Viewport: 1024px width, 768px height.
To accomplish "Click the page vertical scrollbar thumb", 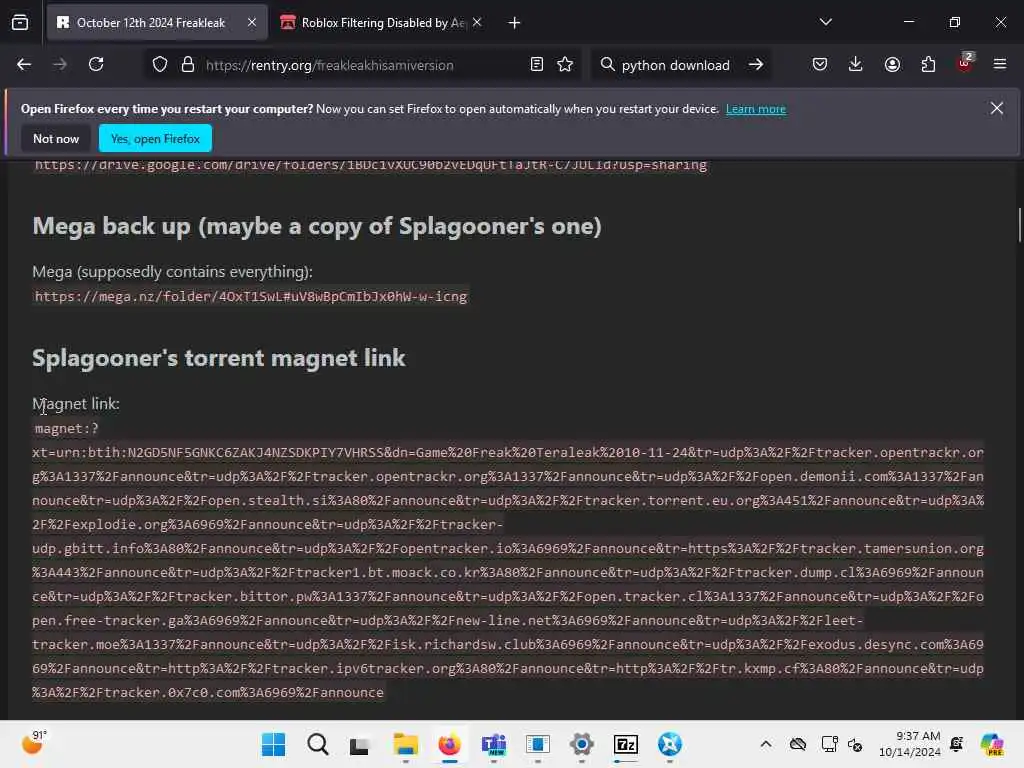I will point(1019,225).
